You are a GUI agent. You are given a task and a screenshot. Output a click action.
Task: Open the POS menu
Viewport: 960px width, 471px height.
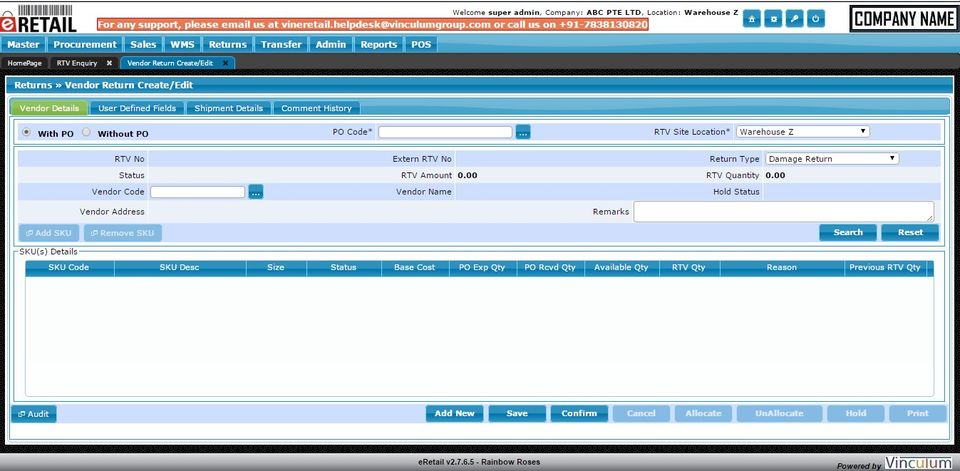[421, 45]
